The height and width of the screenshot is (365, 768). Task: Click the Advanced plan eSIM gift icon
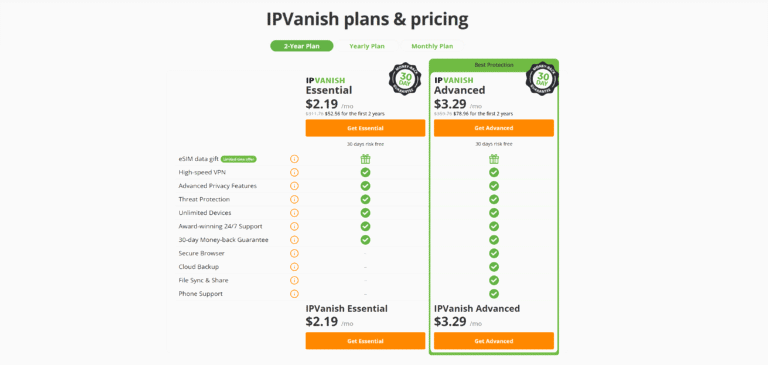[494, 159]
